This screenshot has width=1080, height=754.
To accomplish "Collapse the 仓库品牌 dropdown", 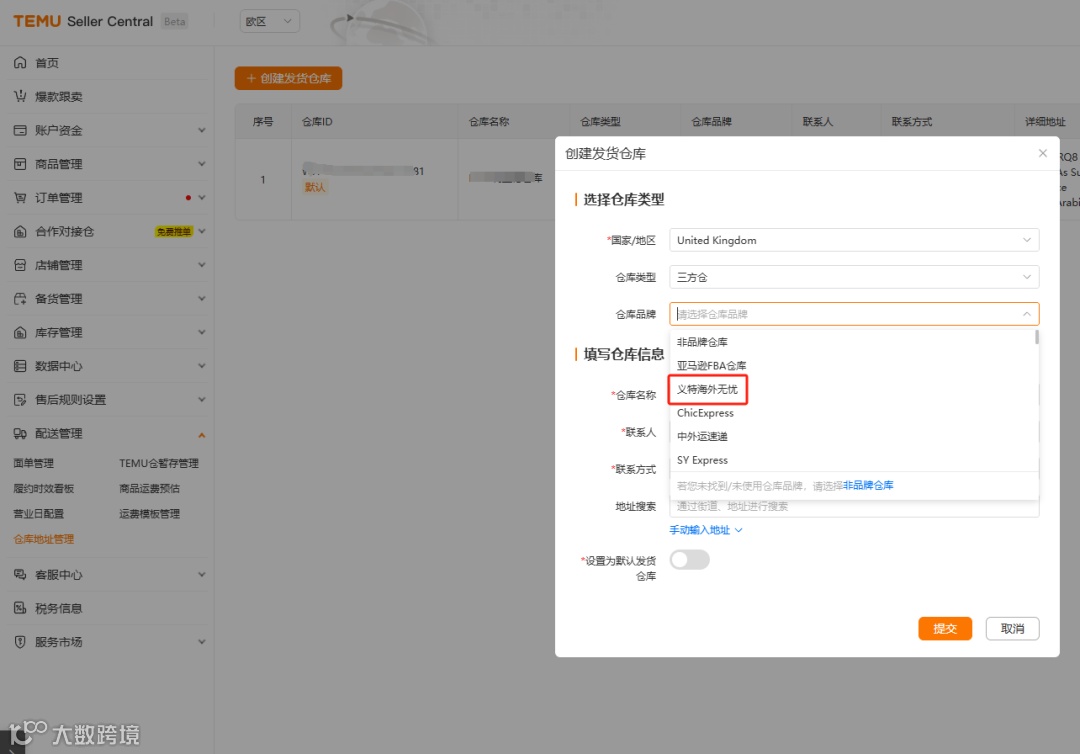I will click(1026, 314).
